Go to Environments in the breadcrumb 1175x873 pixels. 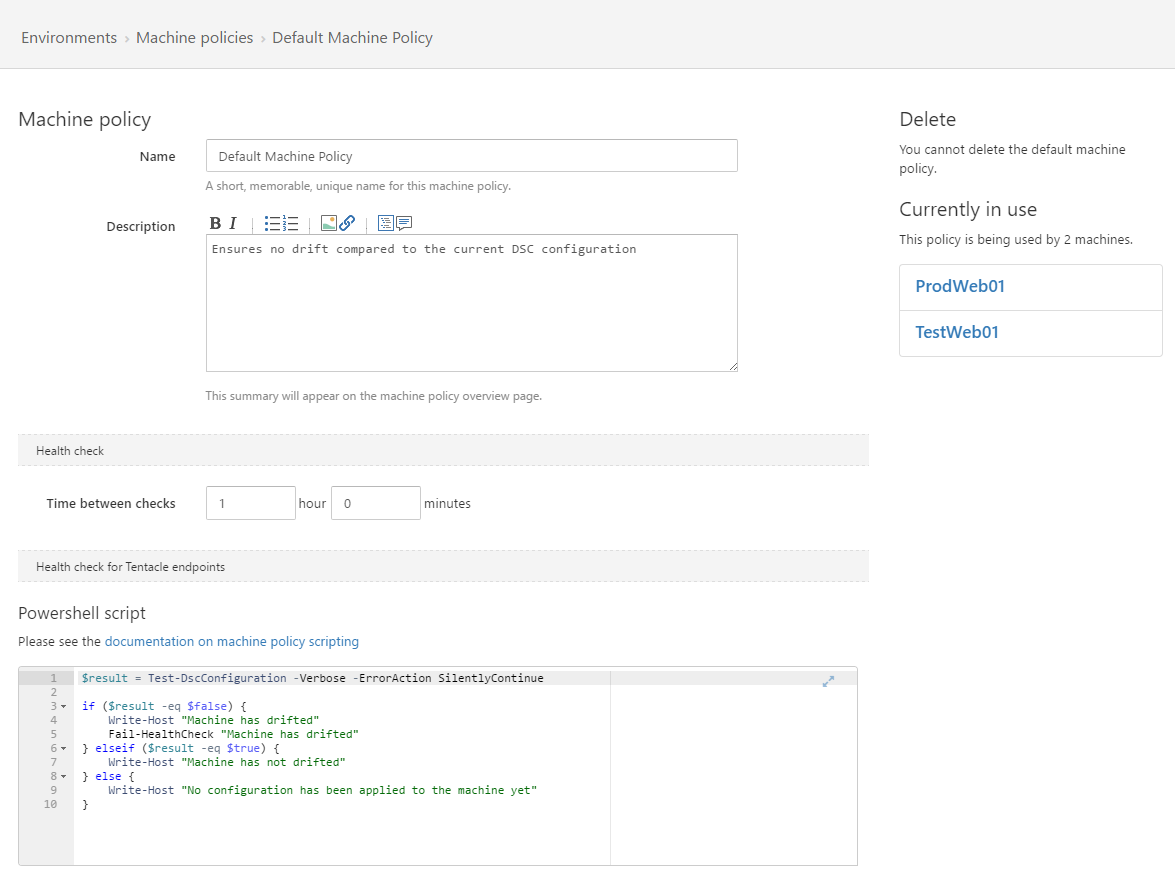pyautogui.click(x=69, y=38)
